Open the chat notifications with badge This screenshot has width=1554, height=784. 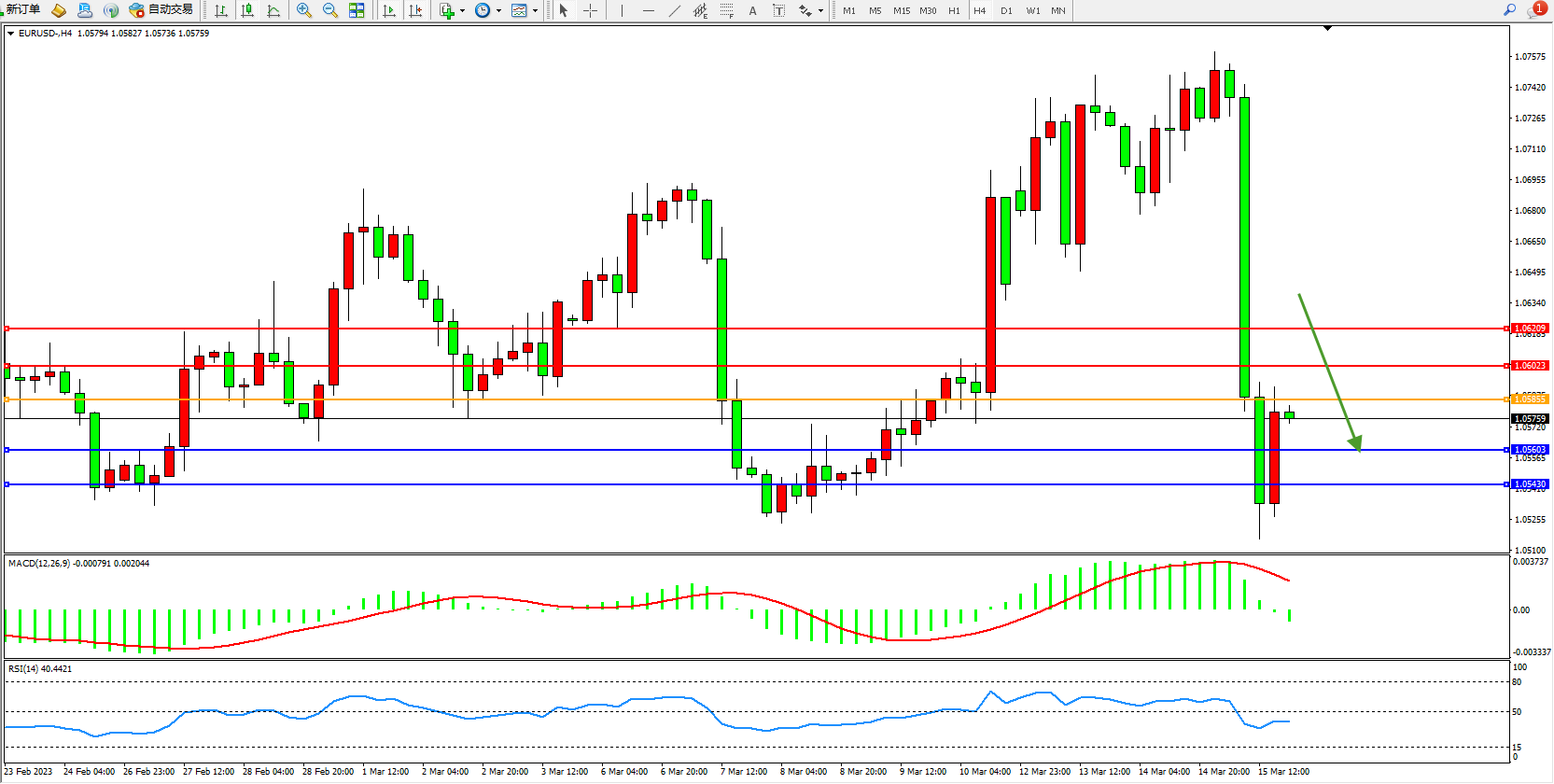click(x=1536, y=9)
